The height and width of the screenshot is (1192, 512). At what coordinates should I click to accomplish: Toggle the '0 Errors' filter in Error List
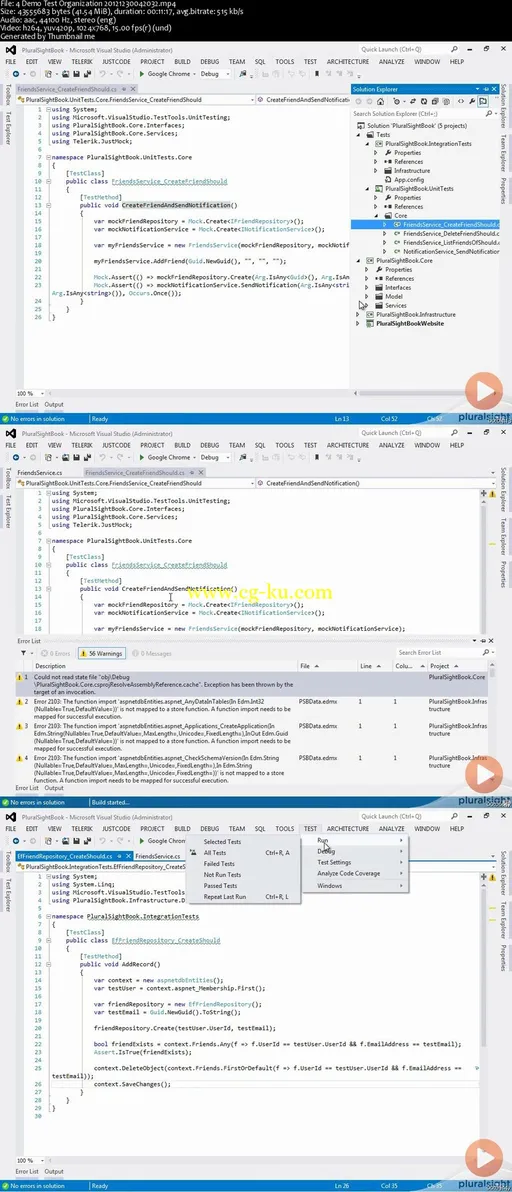(x=55, y=653)
